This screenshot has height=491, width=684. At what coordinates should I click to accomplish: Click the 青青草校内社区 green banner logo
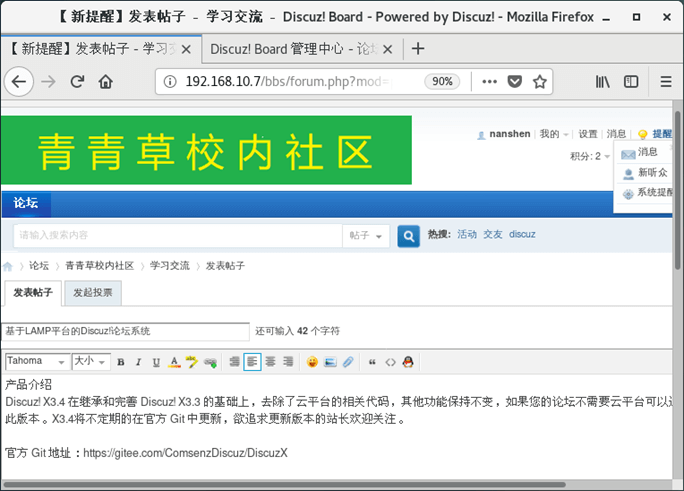206,150
